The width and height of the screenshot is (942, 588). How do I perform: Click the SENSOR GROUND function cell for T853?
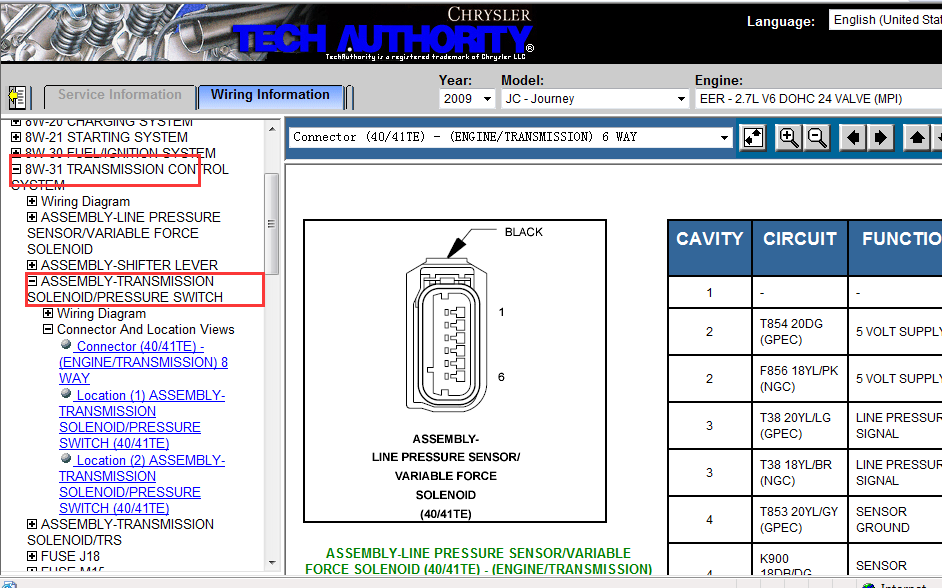895,520
